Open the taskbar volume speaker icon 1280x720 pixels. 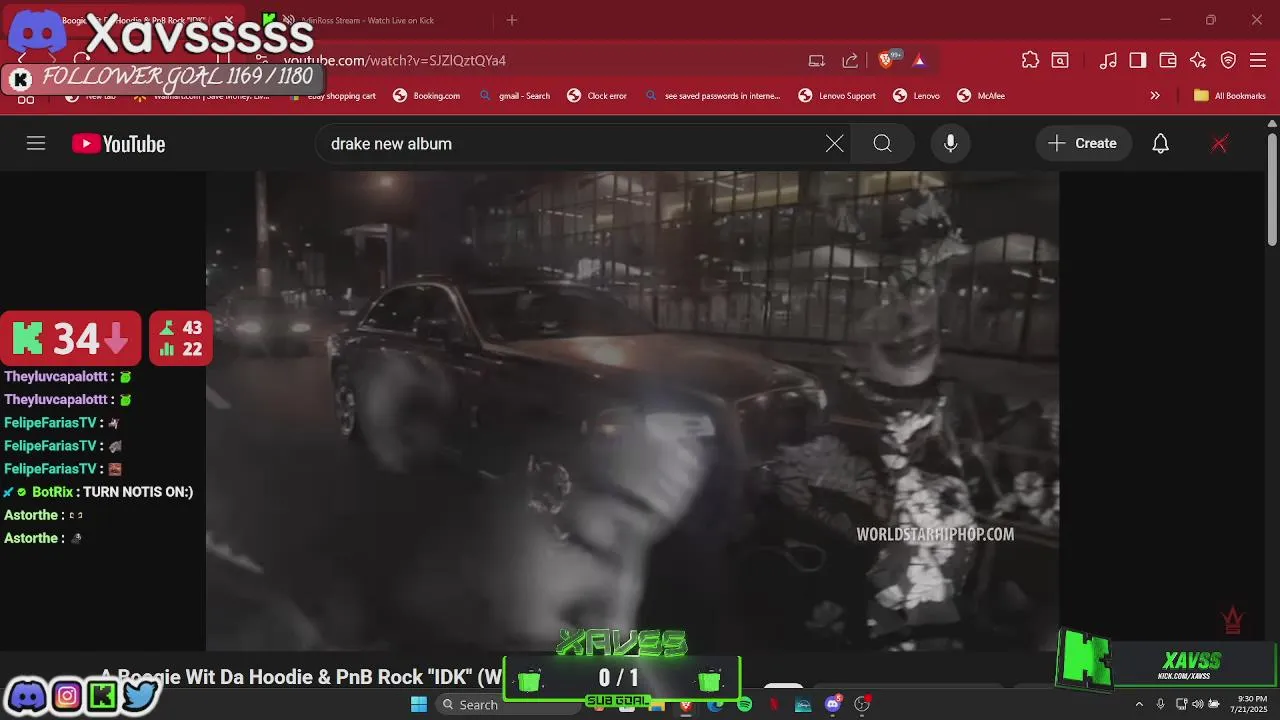(1197, 705)
